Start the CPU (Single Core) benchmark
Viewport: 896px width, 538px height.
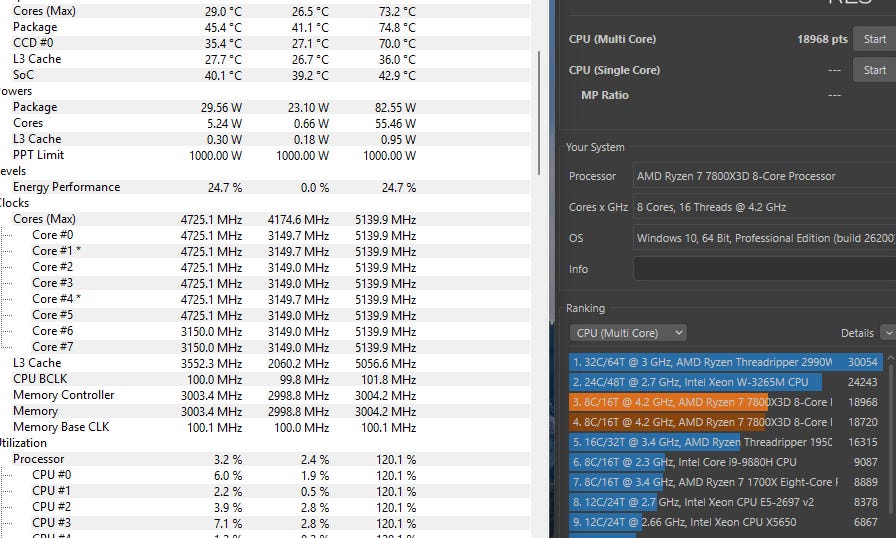point(874,70)
